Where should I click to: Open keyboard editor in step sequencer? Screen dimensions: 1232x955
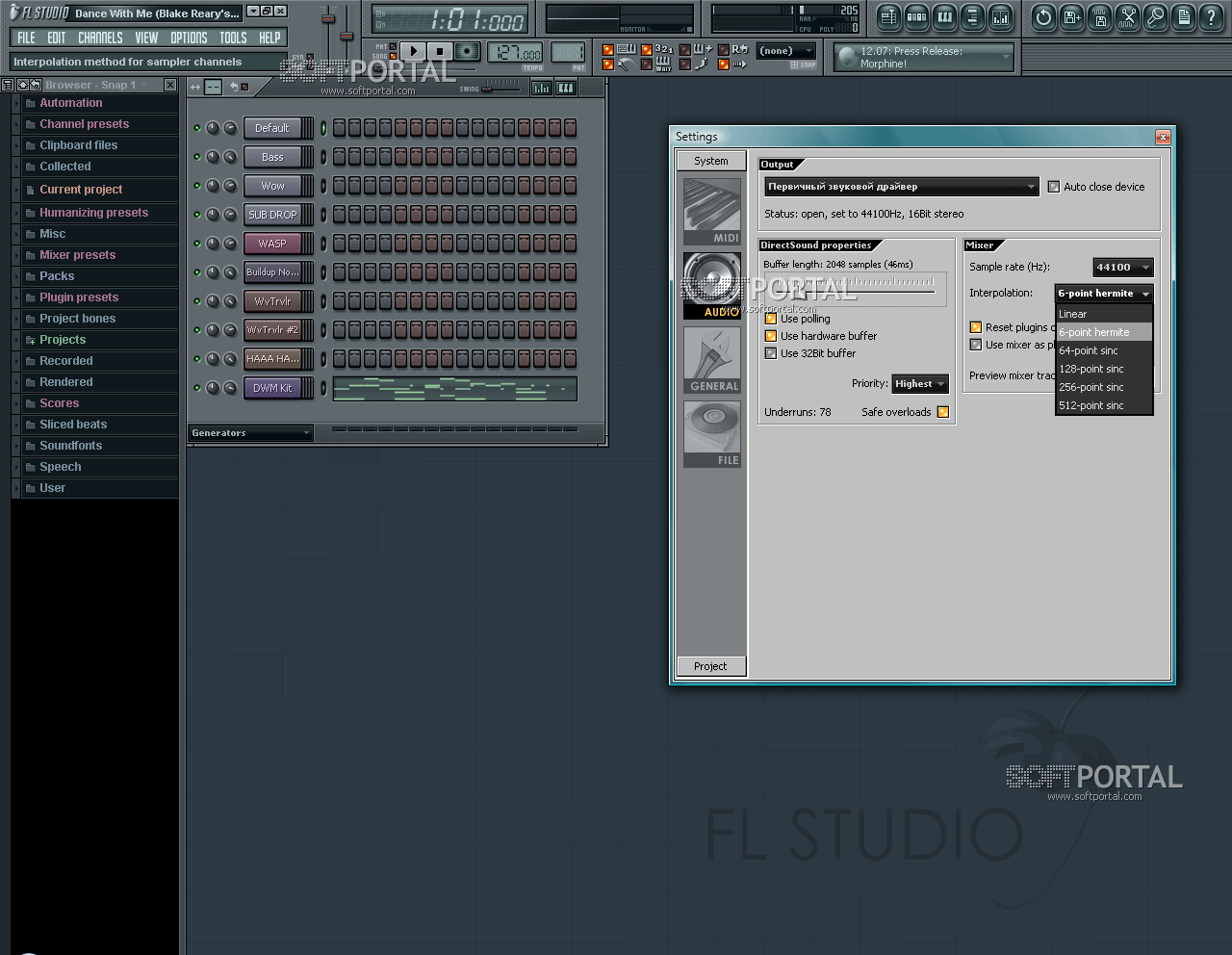pyautogui.click(x=566, y=88)
